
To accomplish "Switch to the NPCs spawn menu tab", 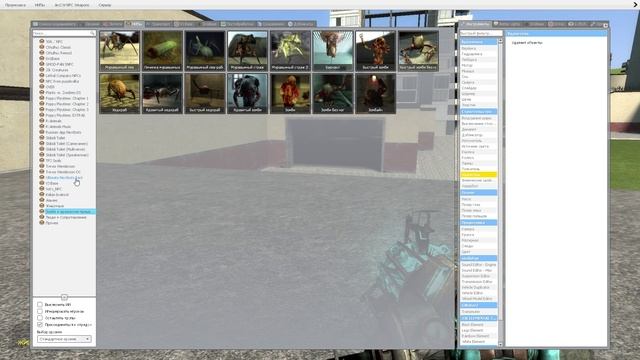I will click(134, 24).
